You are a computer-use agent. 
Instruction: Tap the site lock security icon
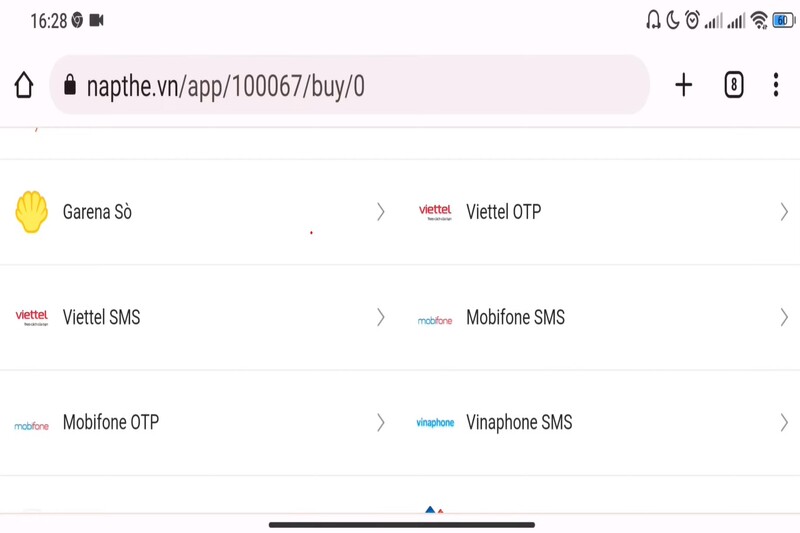tap(69, 86)
